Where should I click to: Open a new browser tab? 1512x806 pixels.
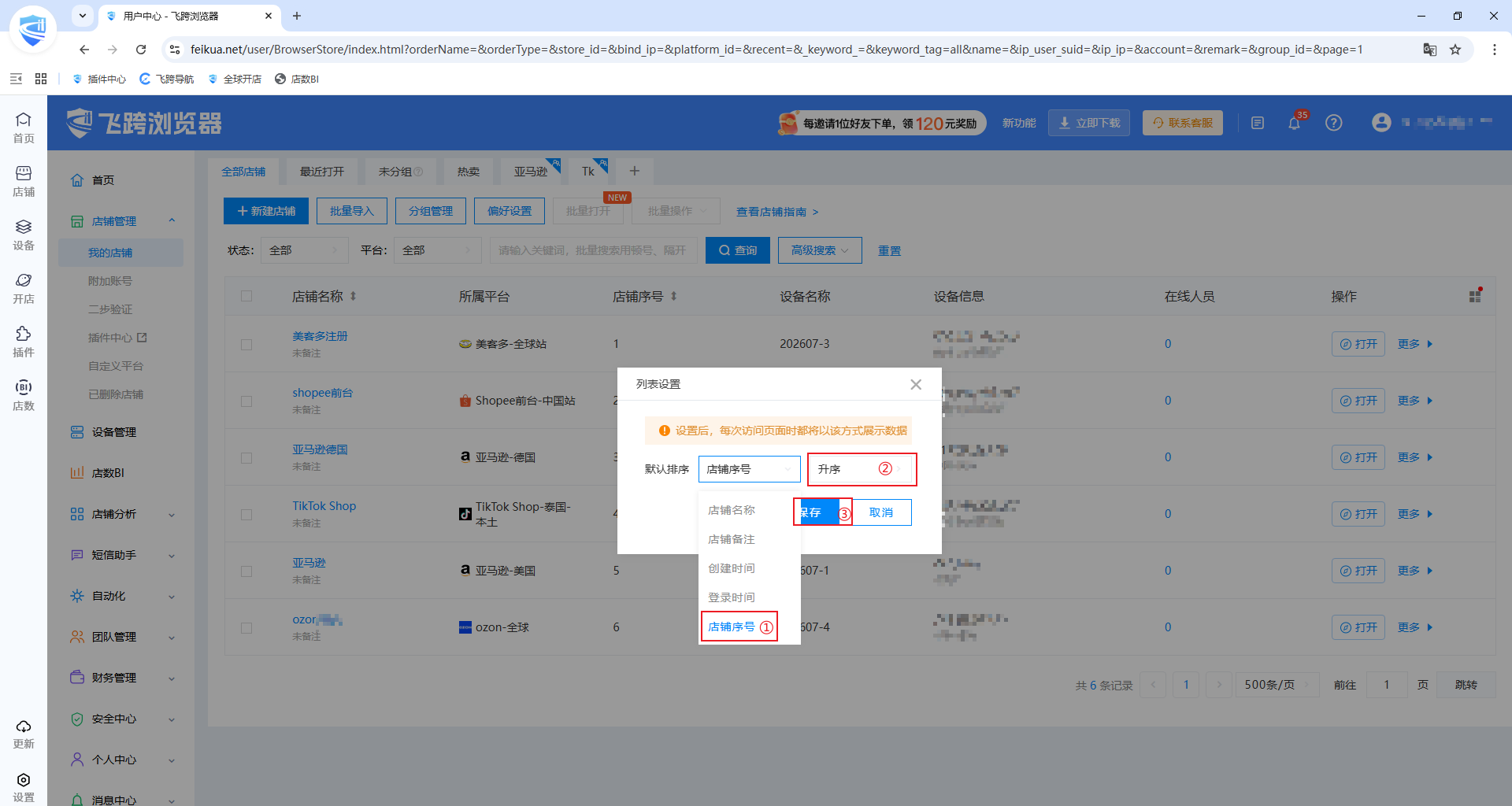[x=297, y=16]
